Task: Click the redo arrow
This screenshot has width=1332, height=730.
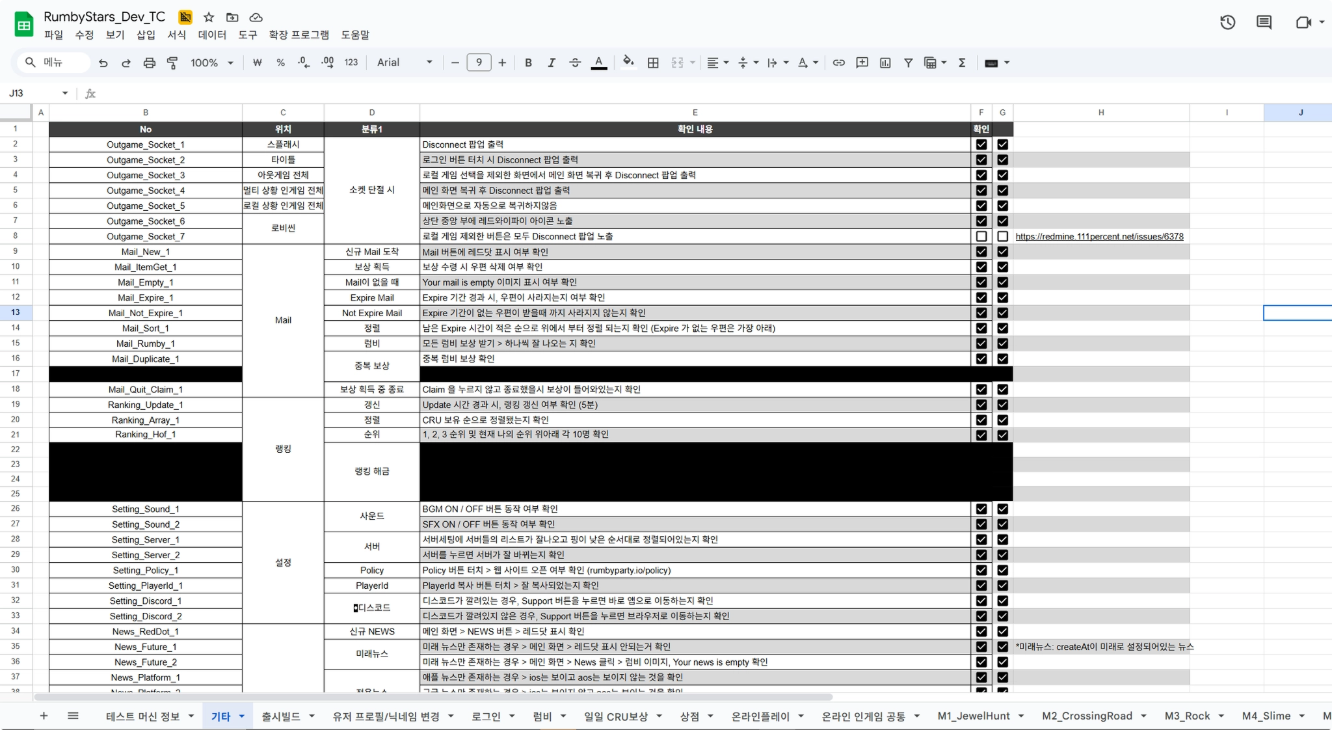Action: point(126,63)
